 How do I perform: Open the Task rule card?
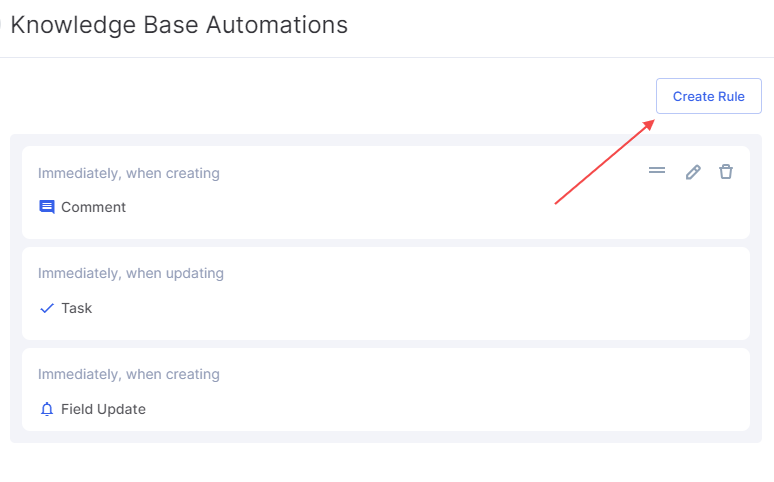pos(386,293)
